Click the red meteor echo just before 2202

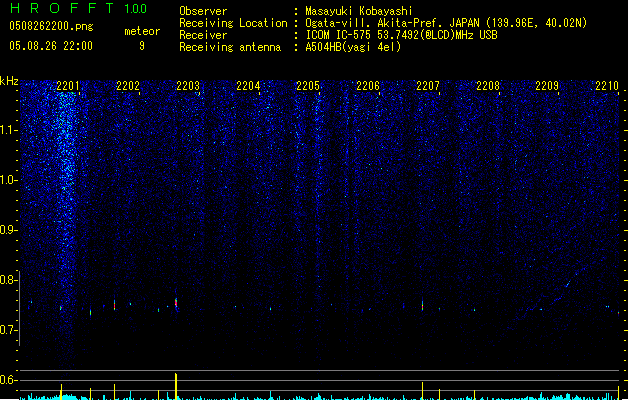(114, 305)
